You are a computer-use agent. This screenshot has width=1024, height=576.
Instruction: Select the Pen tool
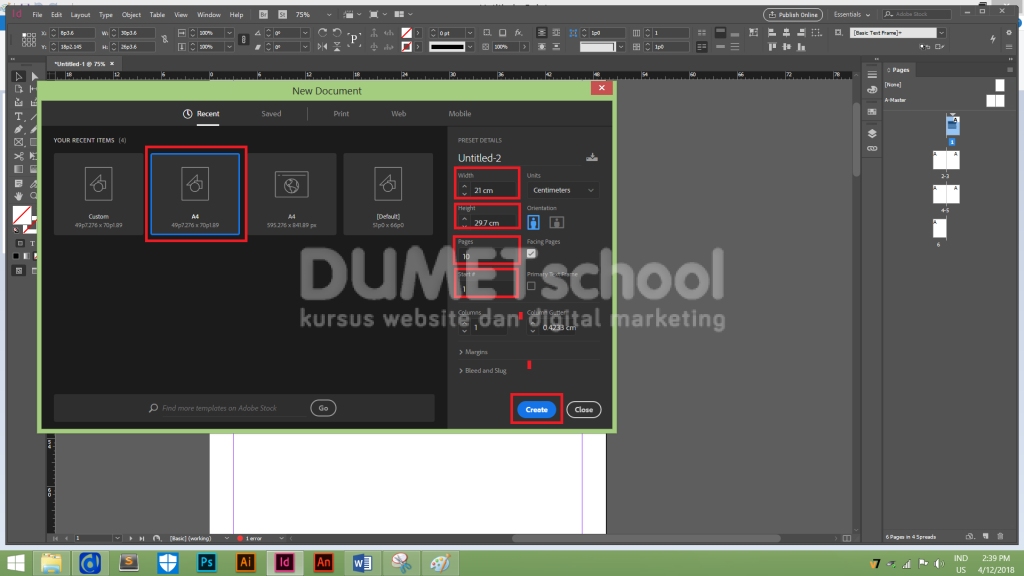coord(19,129)
